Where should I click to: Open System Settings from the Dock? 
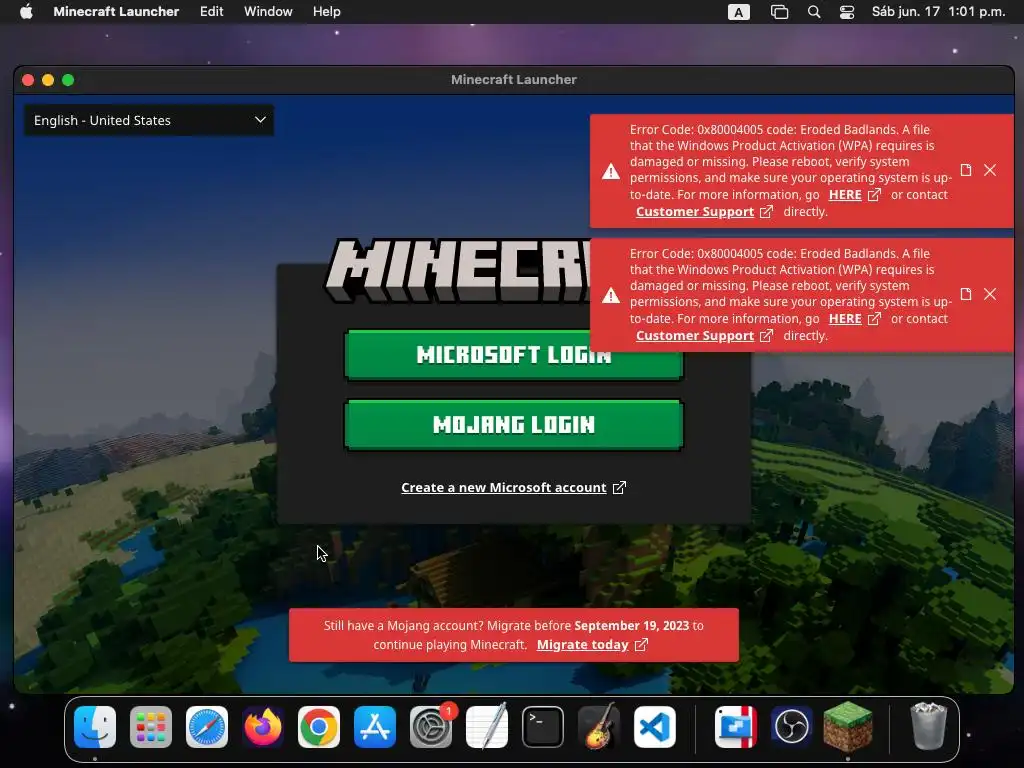point(431,727)
